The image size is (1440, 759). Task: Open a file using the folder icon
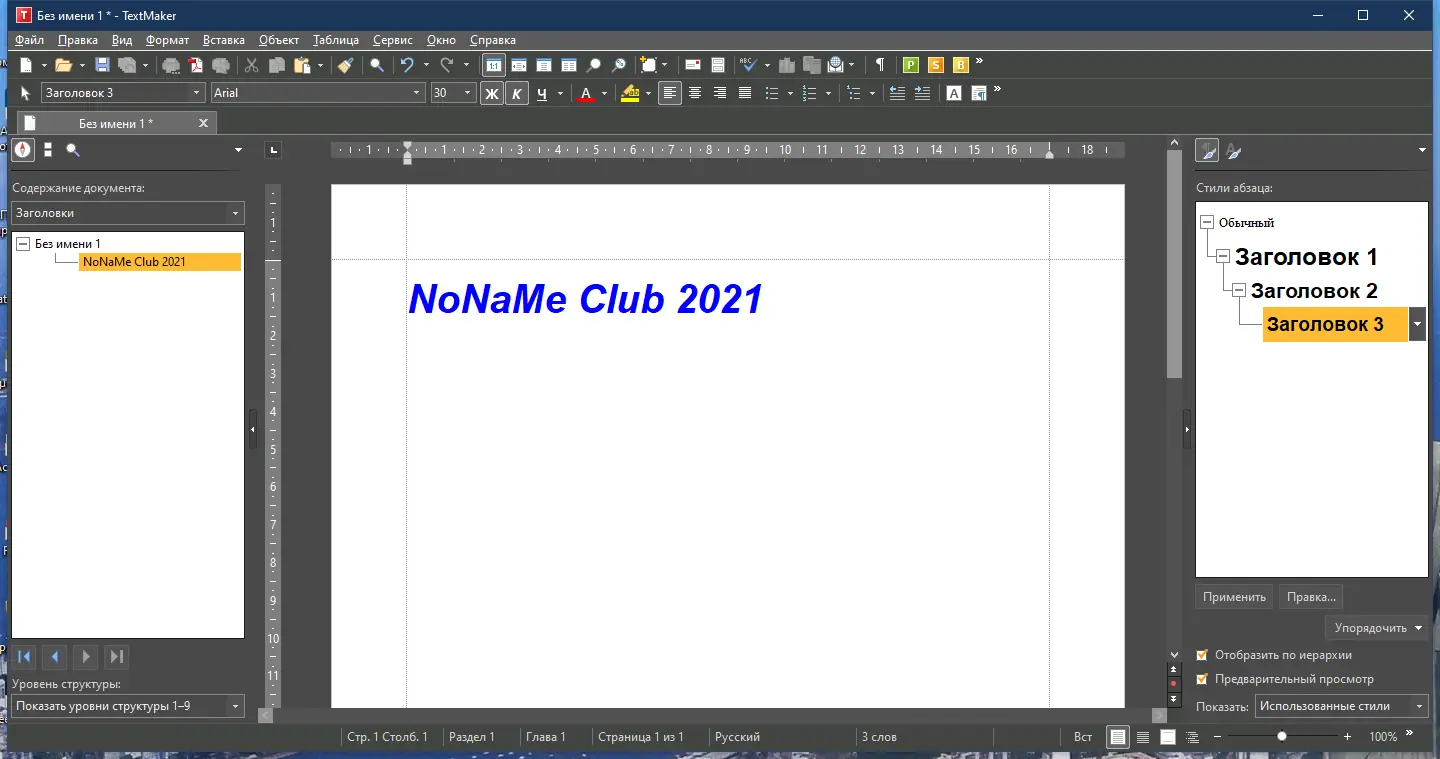click(x=62, y=65)
